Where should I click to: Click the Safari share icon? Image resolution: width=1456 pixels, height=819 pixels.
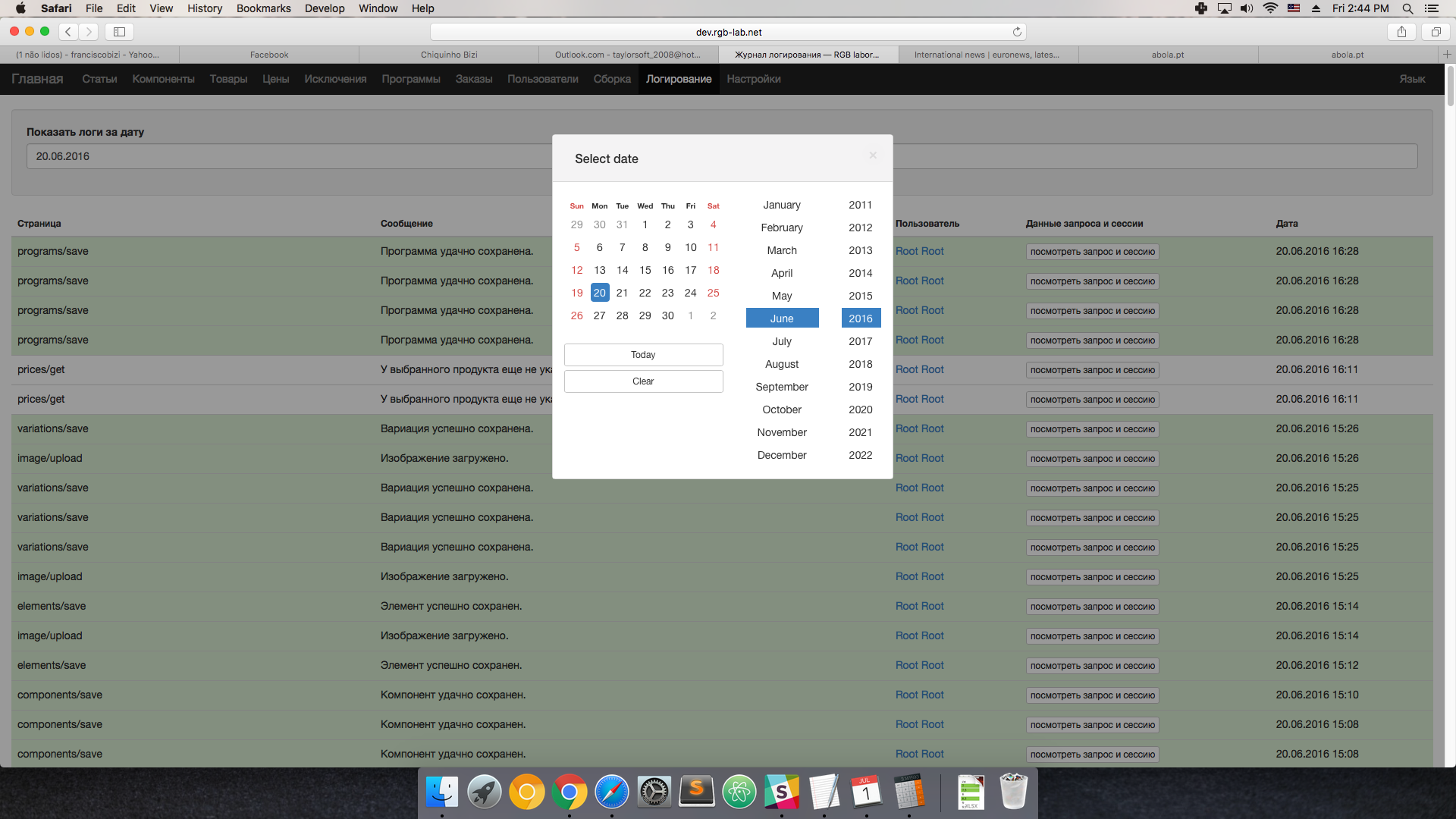(x=1401, y=32)
